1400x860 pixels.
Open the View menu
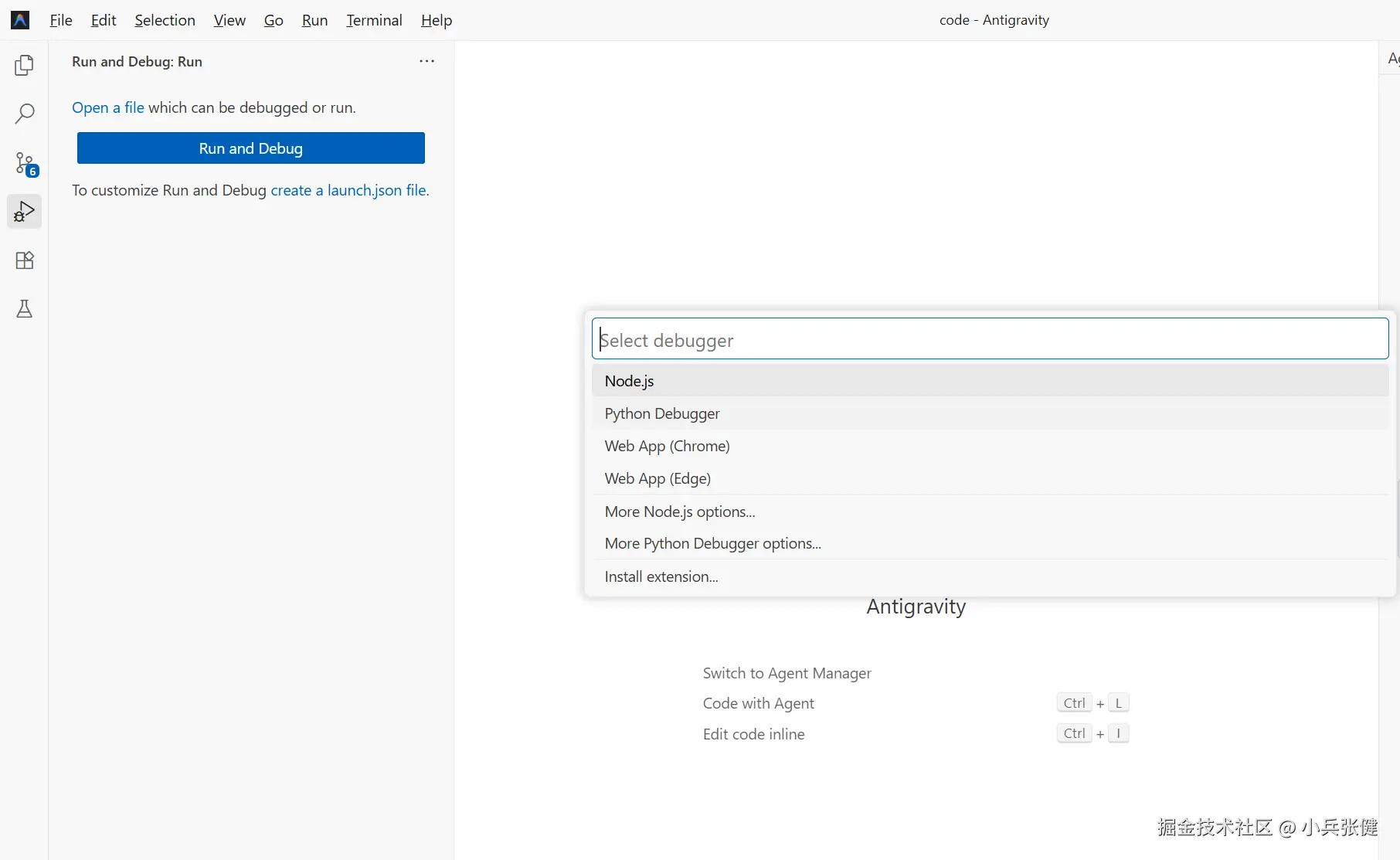229,20
